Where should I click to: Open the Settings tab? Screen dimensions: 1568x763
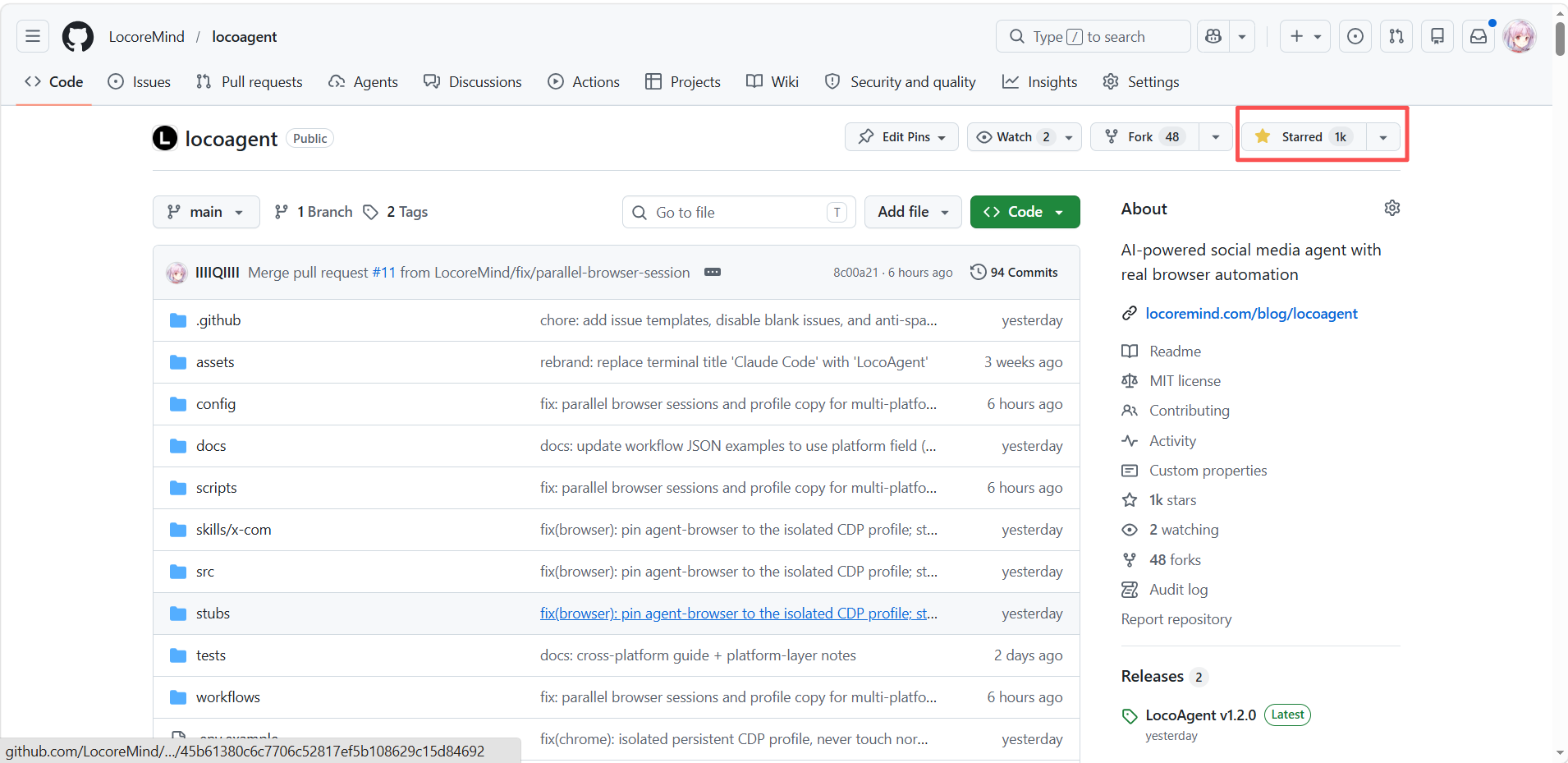tap(1141, 81)
